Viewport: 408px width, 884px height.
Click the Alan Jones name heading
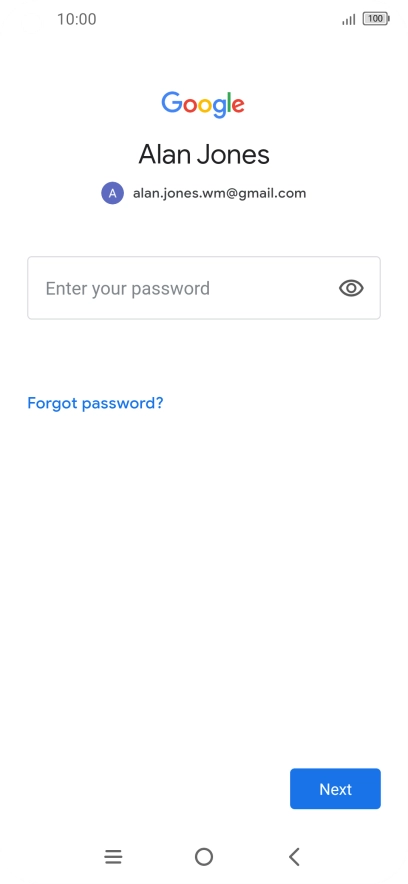coord(204,154)
